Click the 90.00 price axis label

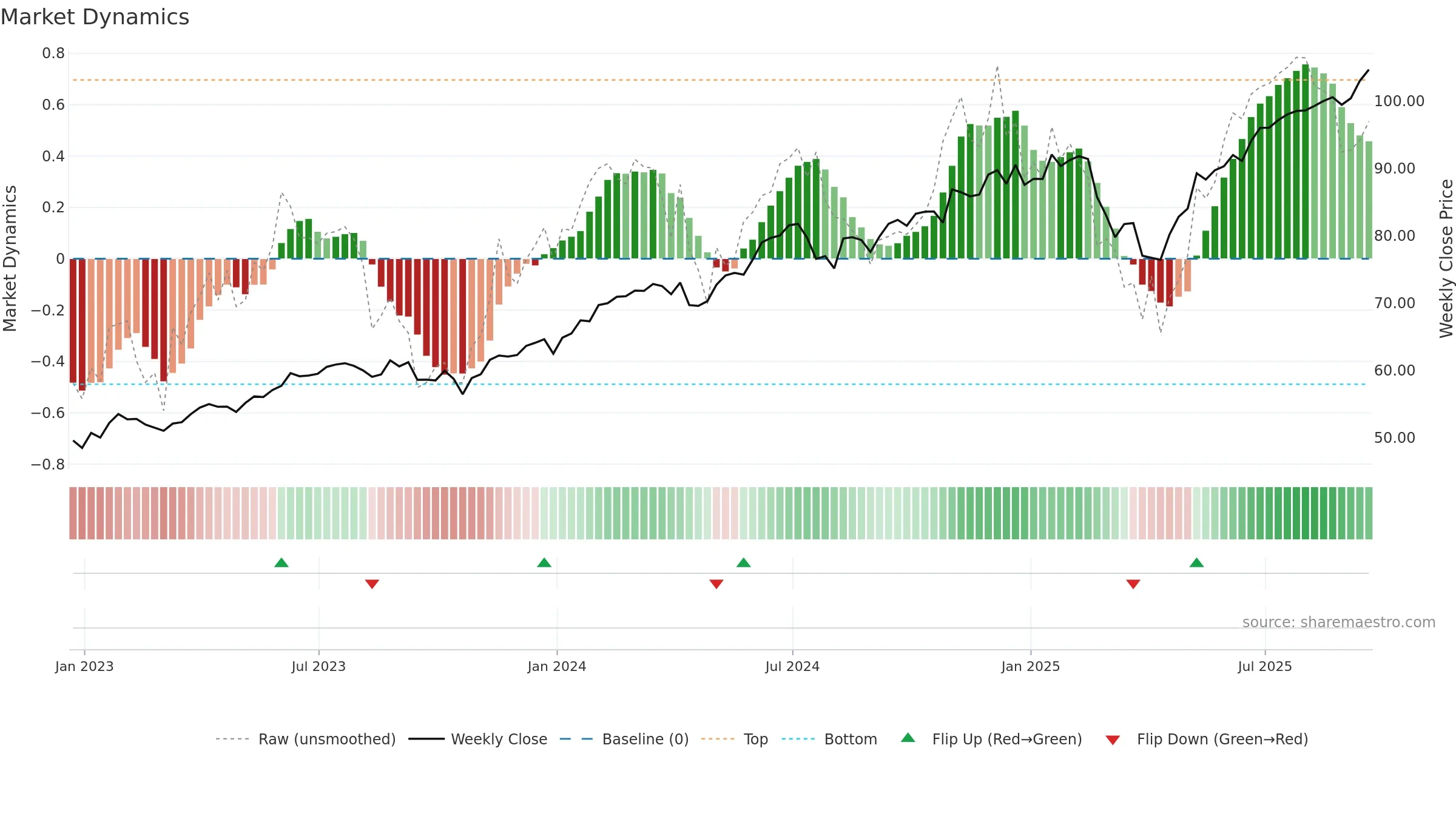click(x=1395, y=168)
